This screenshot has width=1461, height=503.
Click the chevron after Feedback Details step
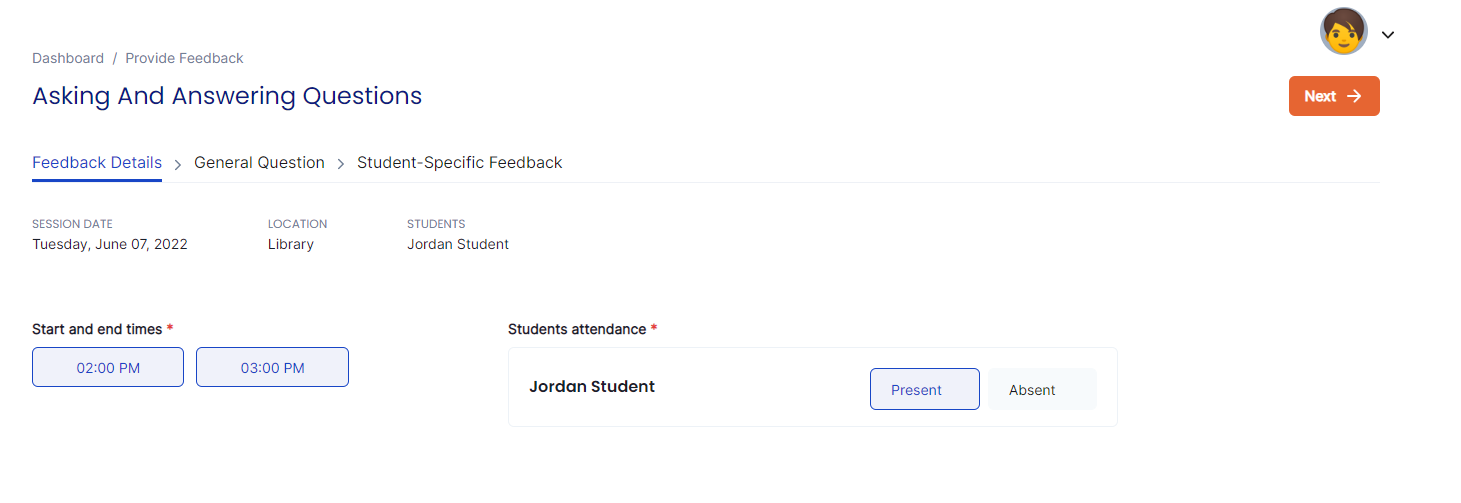click(x=178, y=164)
